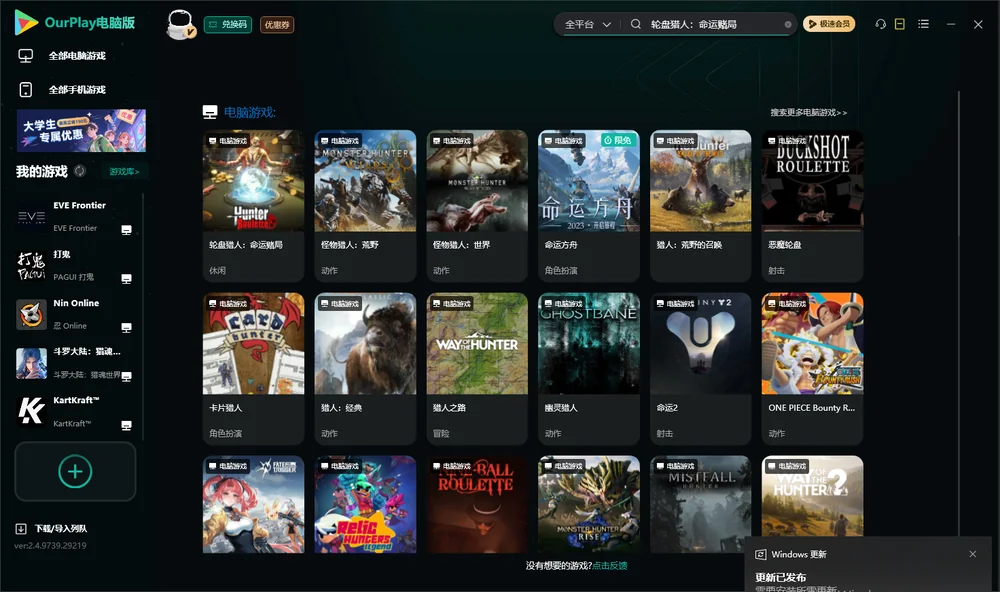Screen dimensions: 1000x592
Task: Open the Mistfall Hunter card
Action: 700,504
